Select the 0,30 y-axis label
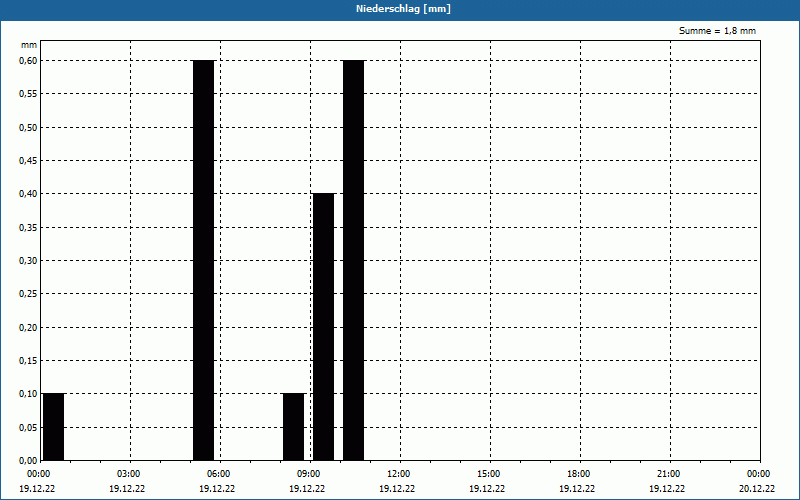The height and width of the screenshot is (500, 800). point(28,261)
